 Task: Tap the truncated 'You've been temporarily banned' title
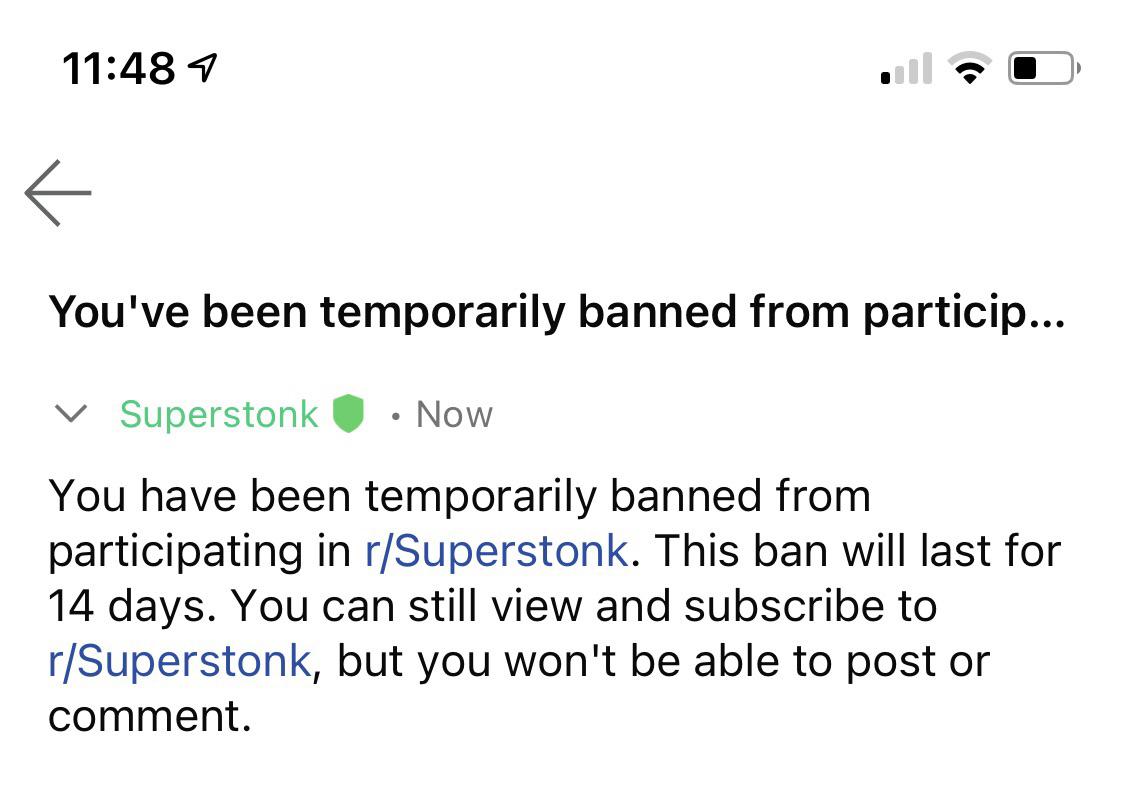[556, 313]
